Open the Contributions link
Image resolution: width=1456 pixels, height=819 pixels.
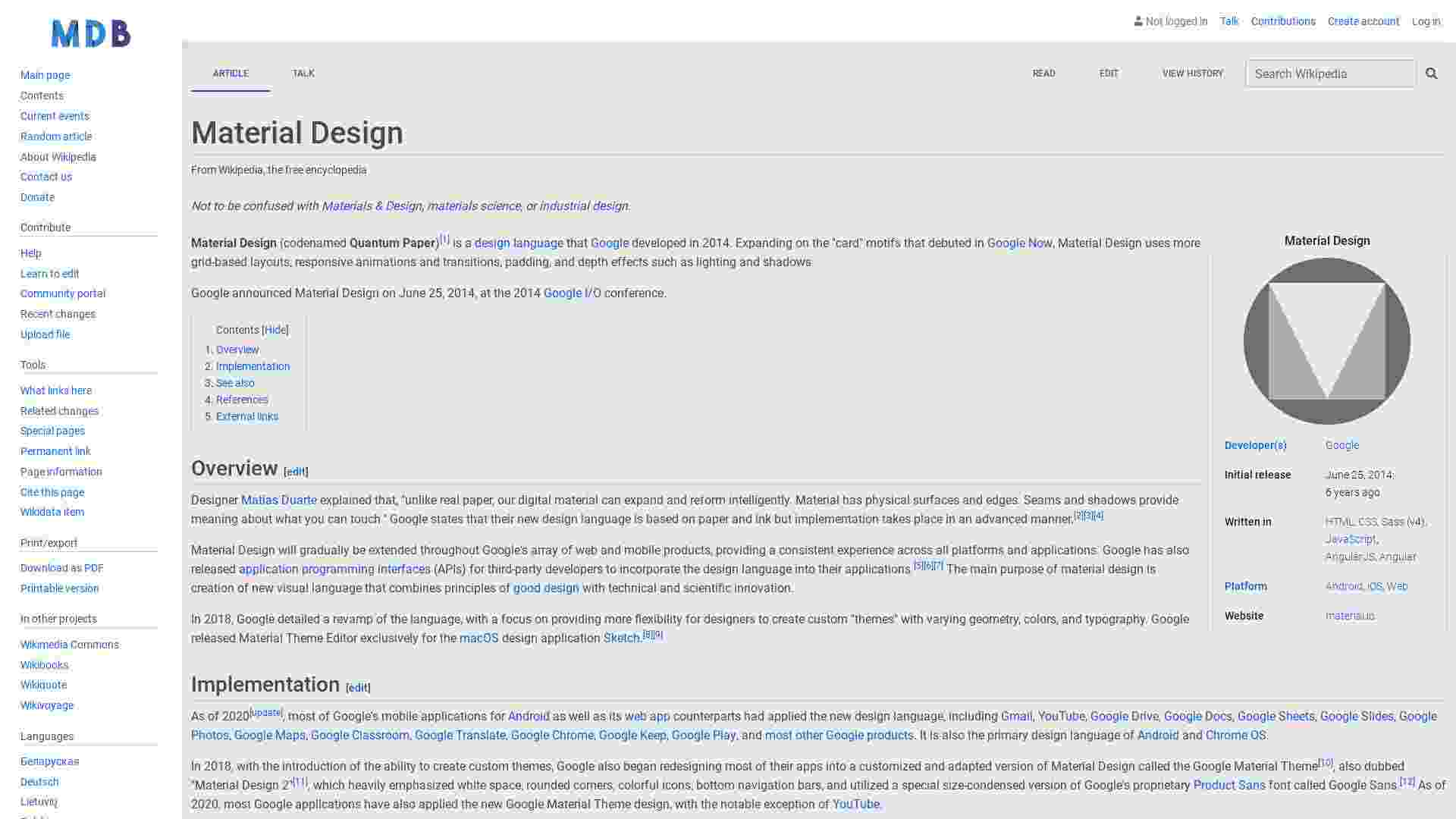click(x=1283, y=21)
